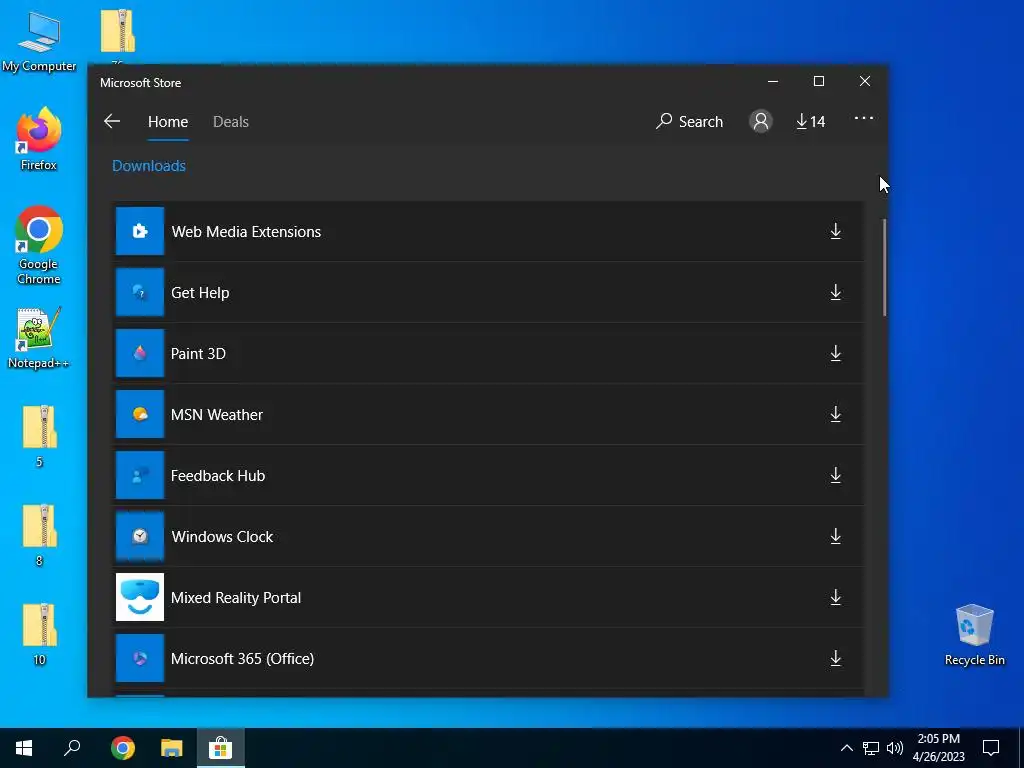Image resolution: width=1024 pixels, height=768 pixels.
Task: Select Windows Clock row text
Action: pyautogui.click(x=222, y=537)
